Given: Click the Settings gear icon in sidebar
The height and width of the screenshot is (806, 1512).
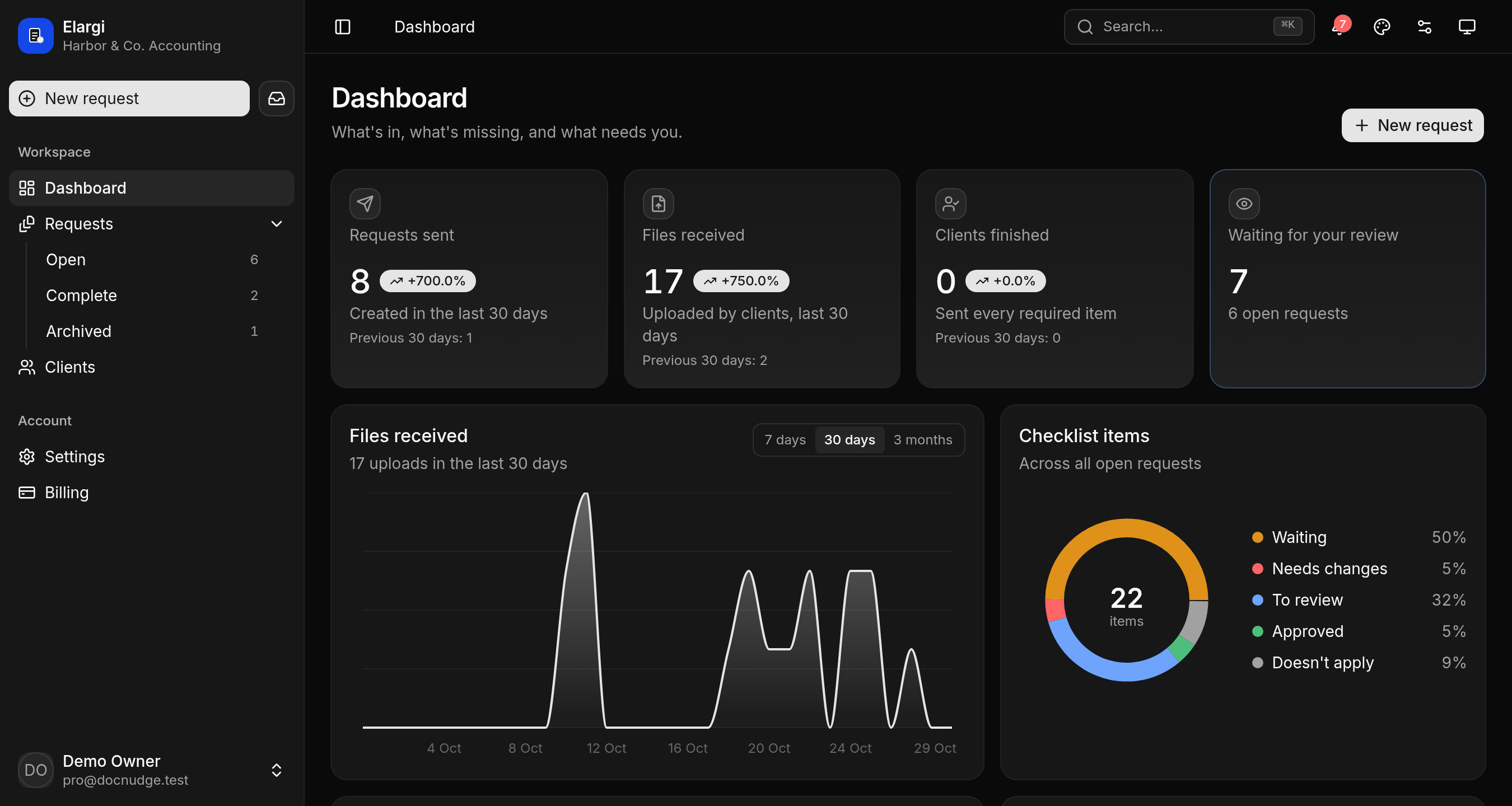Looking at the screenshot, I should pyautogui.click(x=27, y=456).
